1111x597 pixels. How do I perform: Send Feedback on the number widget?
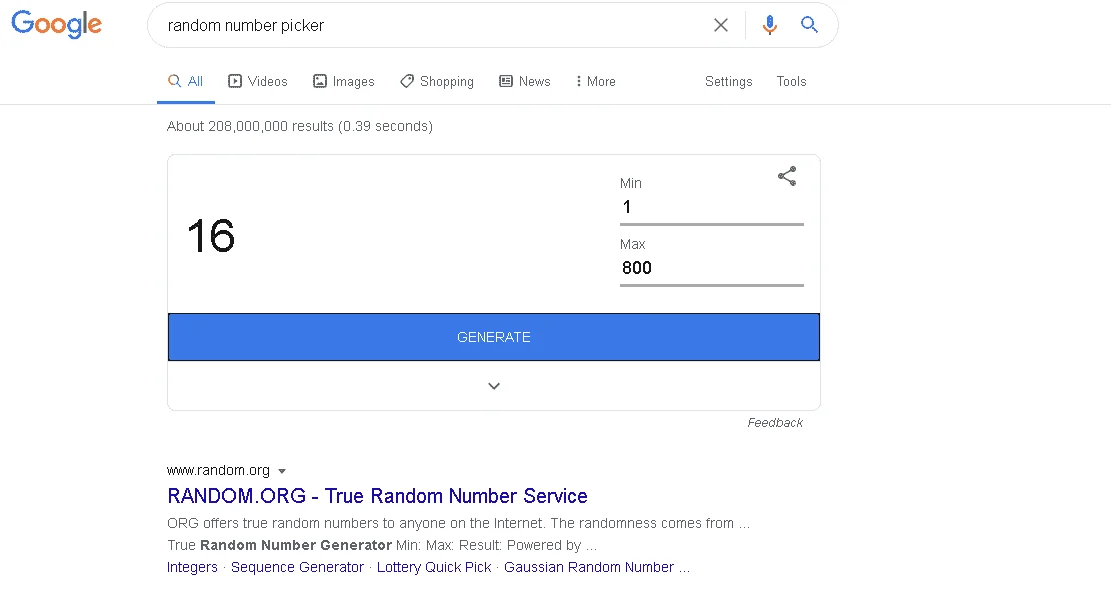775,423
